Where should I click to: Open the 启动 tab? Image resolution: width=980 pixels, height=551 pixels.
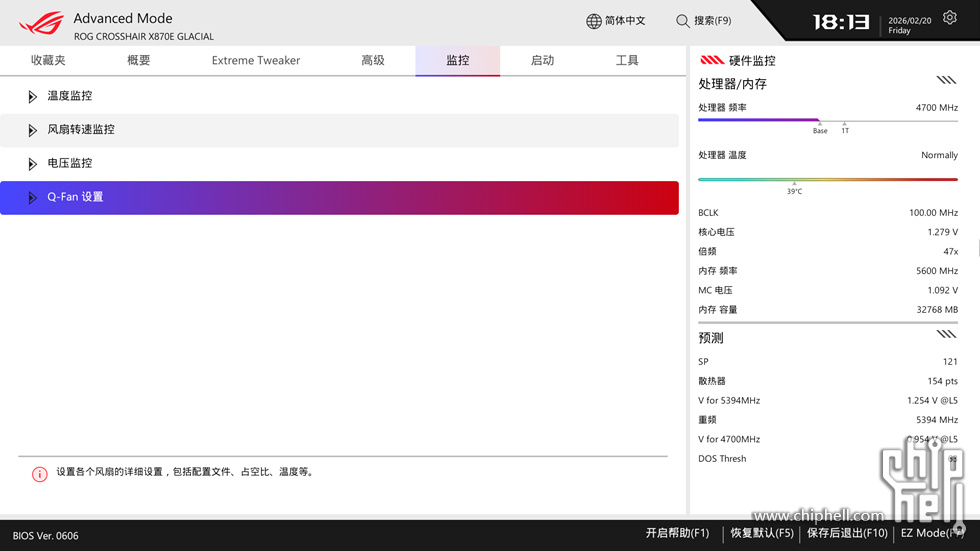tap(542, 60)
